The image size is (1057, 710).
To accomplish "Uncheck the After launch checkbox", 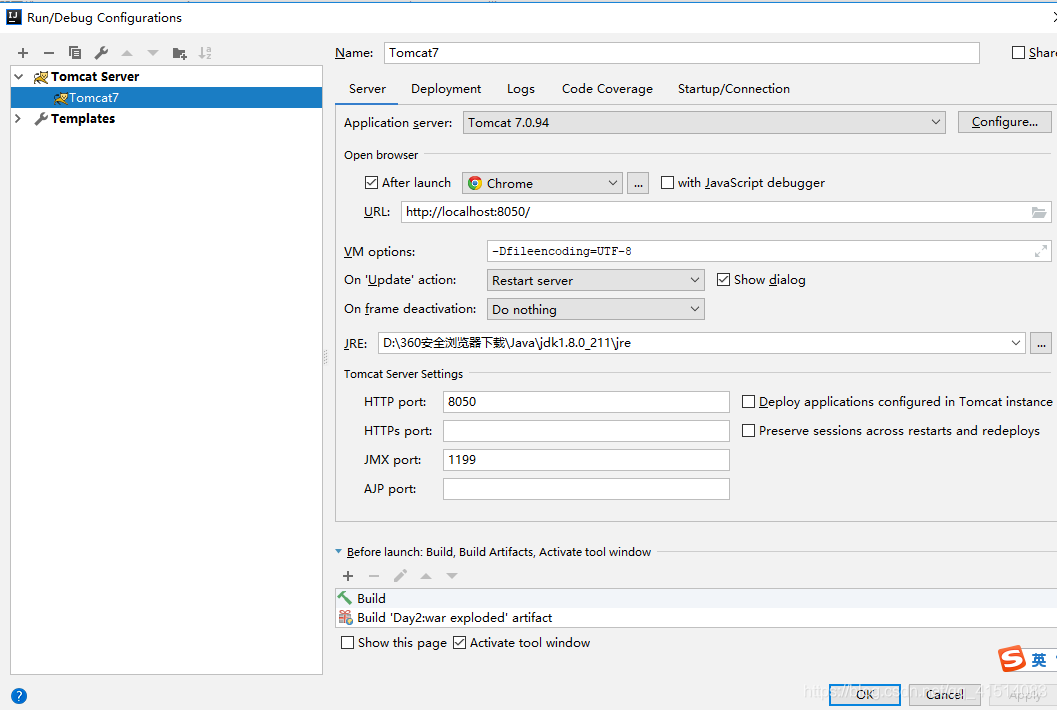I will tap(371, 183).
